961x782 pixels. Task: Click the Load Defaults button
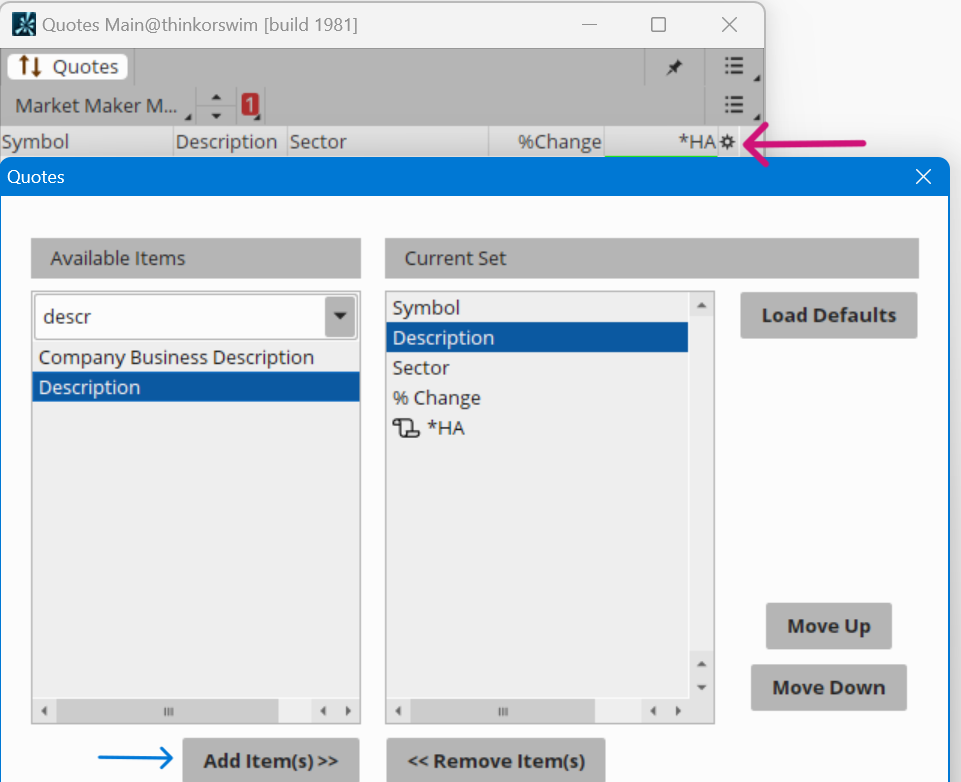(x=829, y=316)
